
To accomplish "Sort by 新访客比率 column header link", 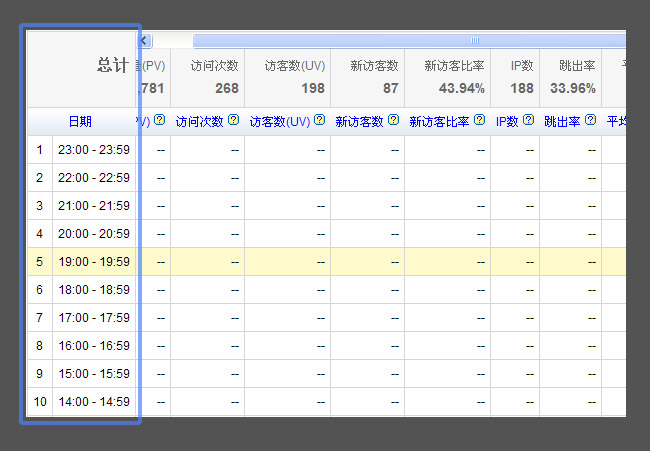I will [439, 121].
